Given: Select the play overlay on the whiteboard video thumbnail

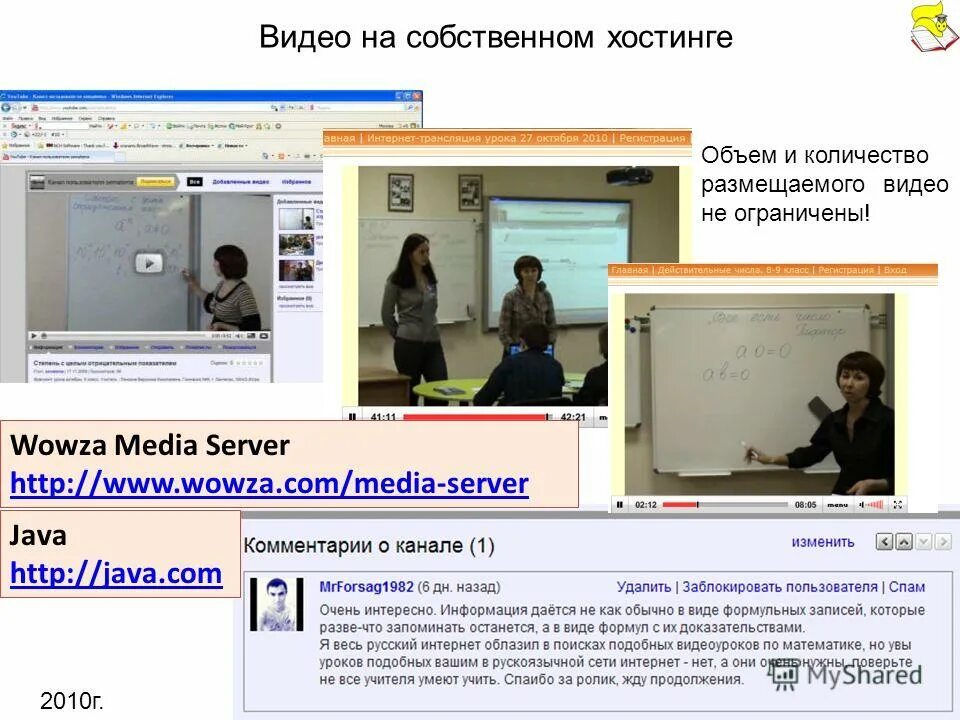Looking at the screenshot, I should [150, 261].
